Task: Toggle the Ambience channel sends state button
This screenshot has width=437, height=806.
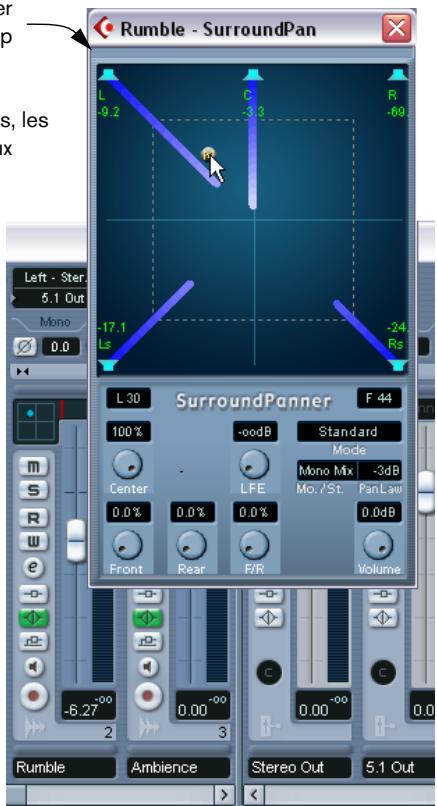Action: (x=148, y=641)
